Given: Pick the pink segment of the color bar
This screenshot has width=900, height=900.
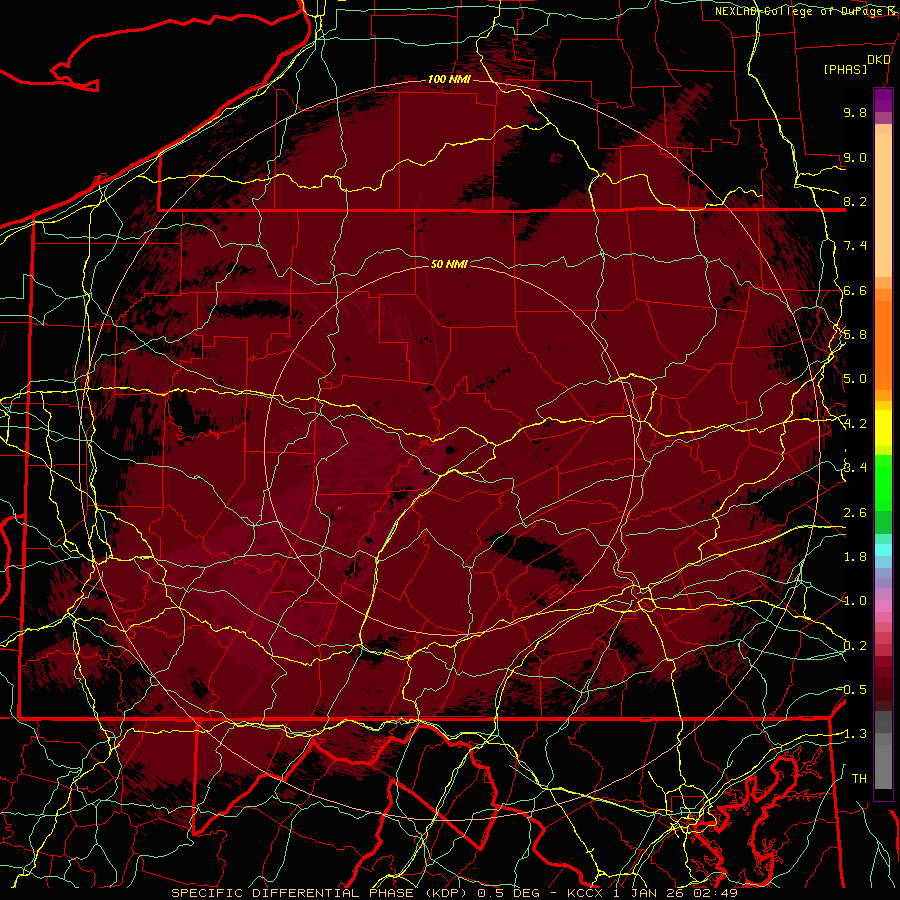Looking at the screenshot, I should click(x=883, y=606).
